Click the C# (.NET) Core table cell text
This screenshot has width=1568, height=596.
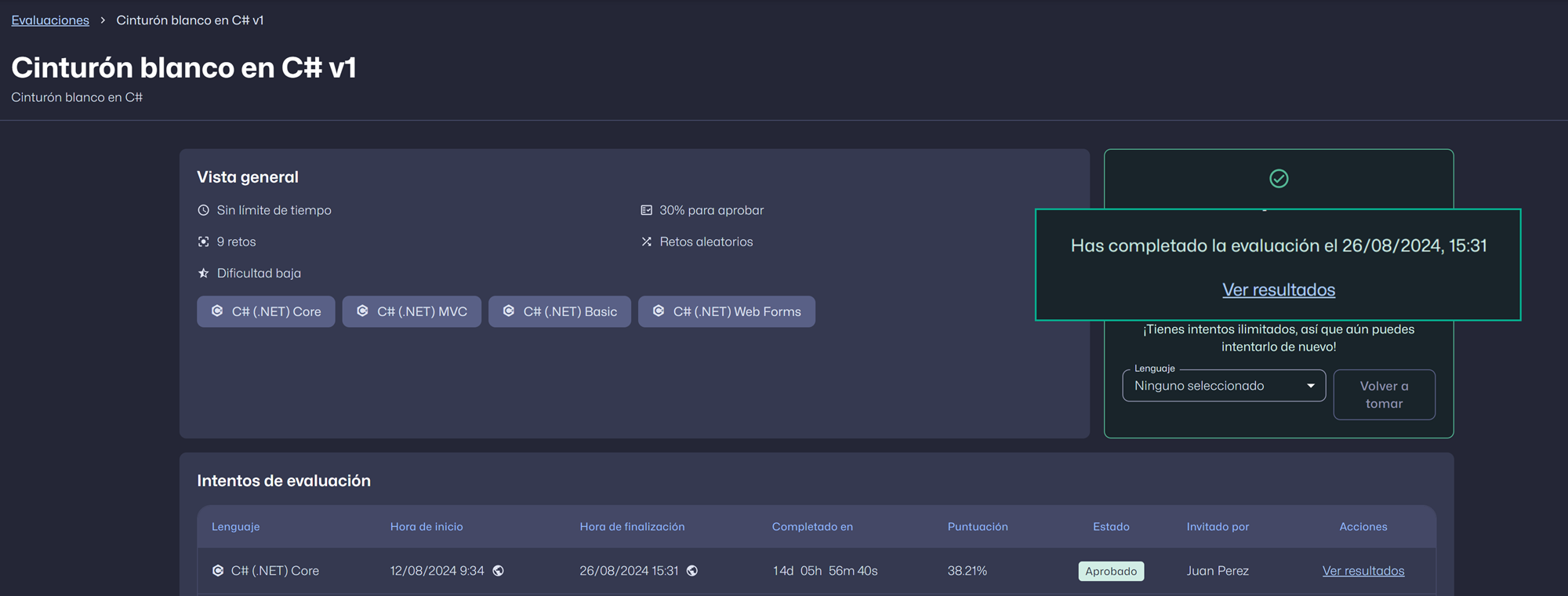point(275,571)
